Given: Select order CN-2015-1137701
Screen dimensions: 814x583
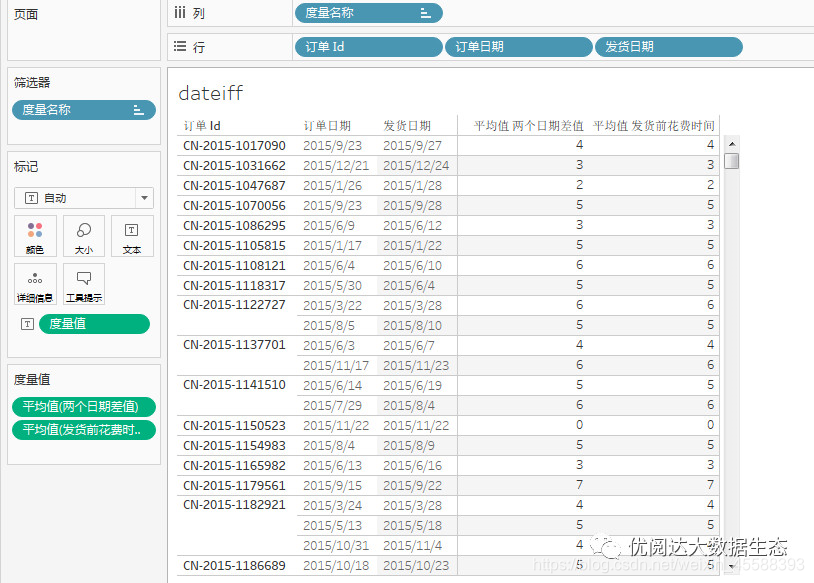Looking at the screenshot, I should click(x=234, y=345).
